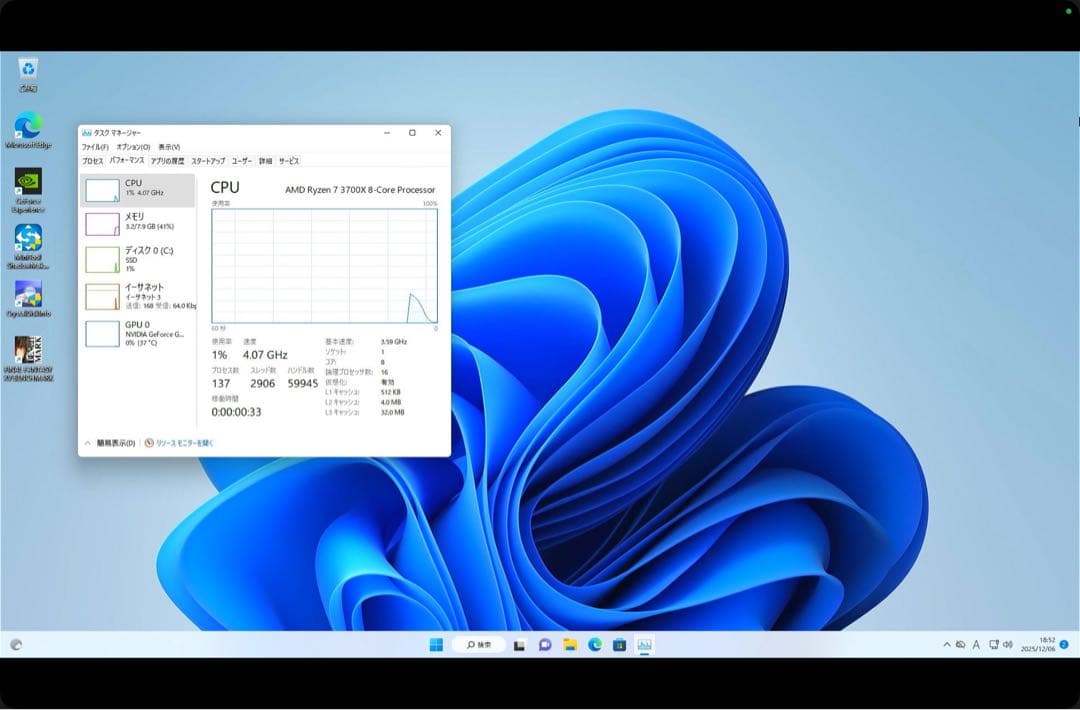Image resolution: width=1080 pixels, height=710 pixels.
Task: Select the イーサネット network graph
Action: point(137,296)
